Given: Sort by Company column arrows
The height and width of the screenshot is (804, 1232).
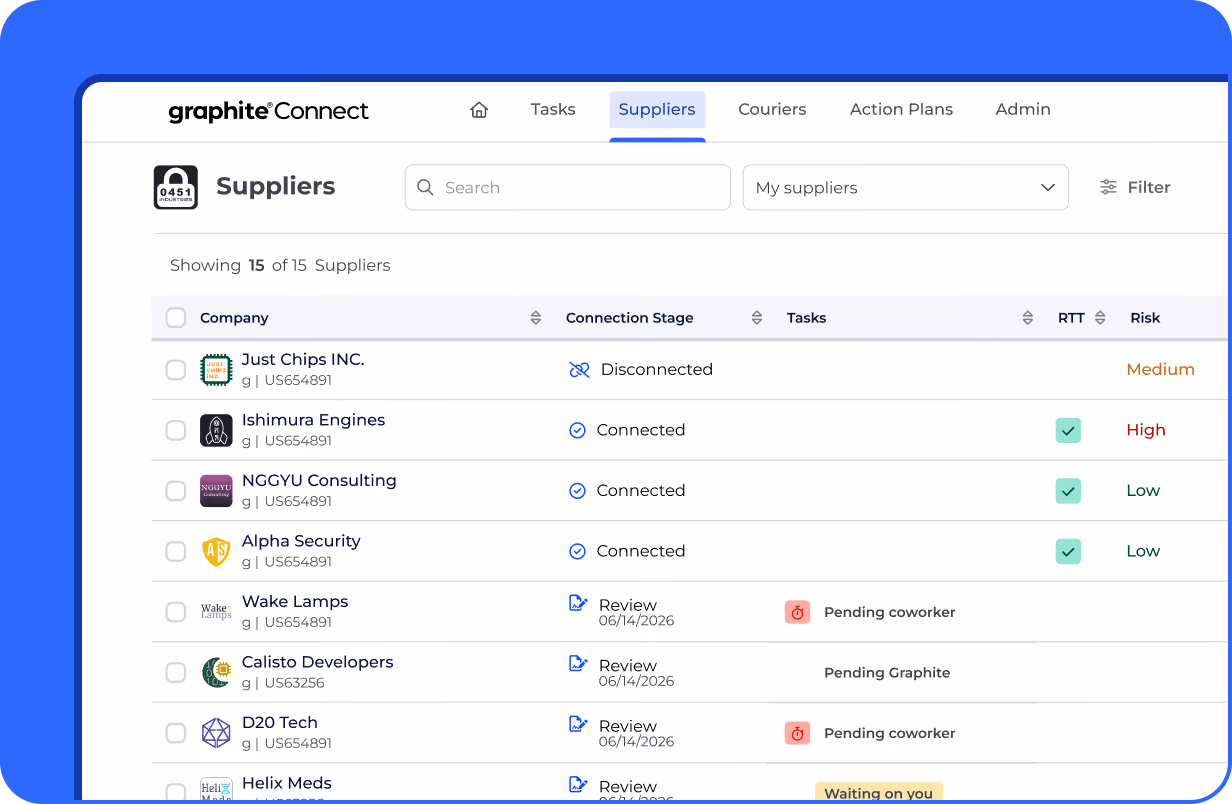Looking at the screenshot, I should (x=536, y=318).
